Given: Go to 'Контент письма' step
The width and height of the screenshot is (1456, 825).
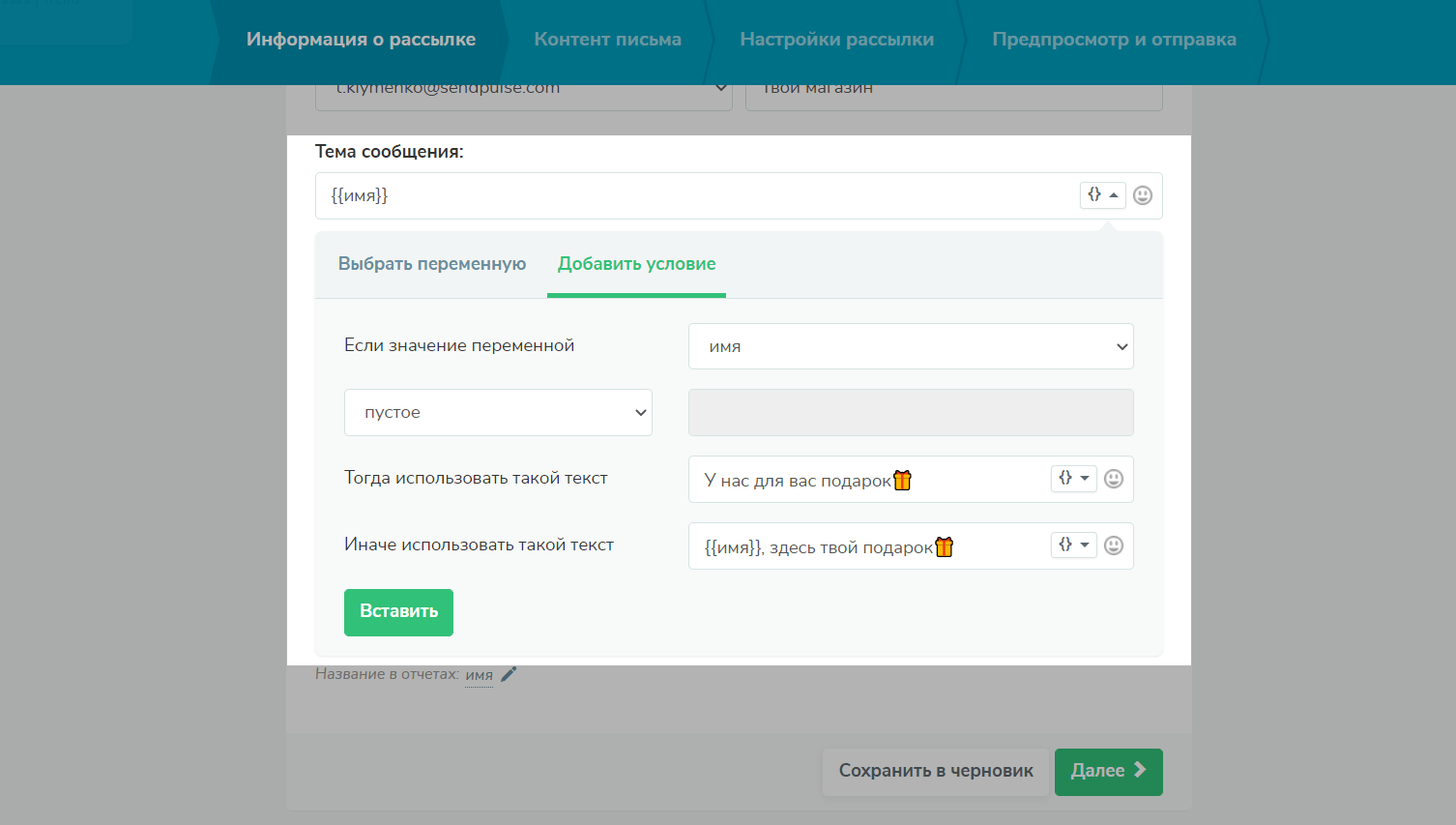Looking at the screenshot, I should pos(607,40).
